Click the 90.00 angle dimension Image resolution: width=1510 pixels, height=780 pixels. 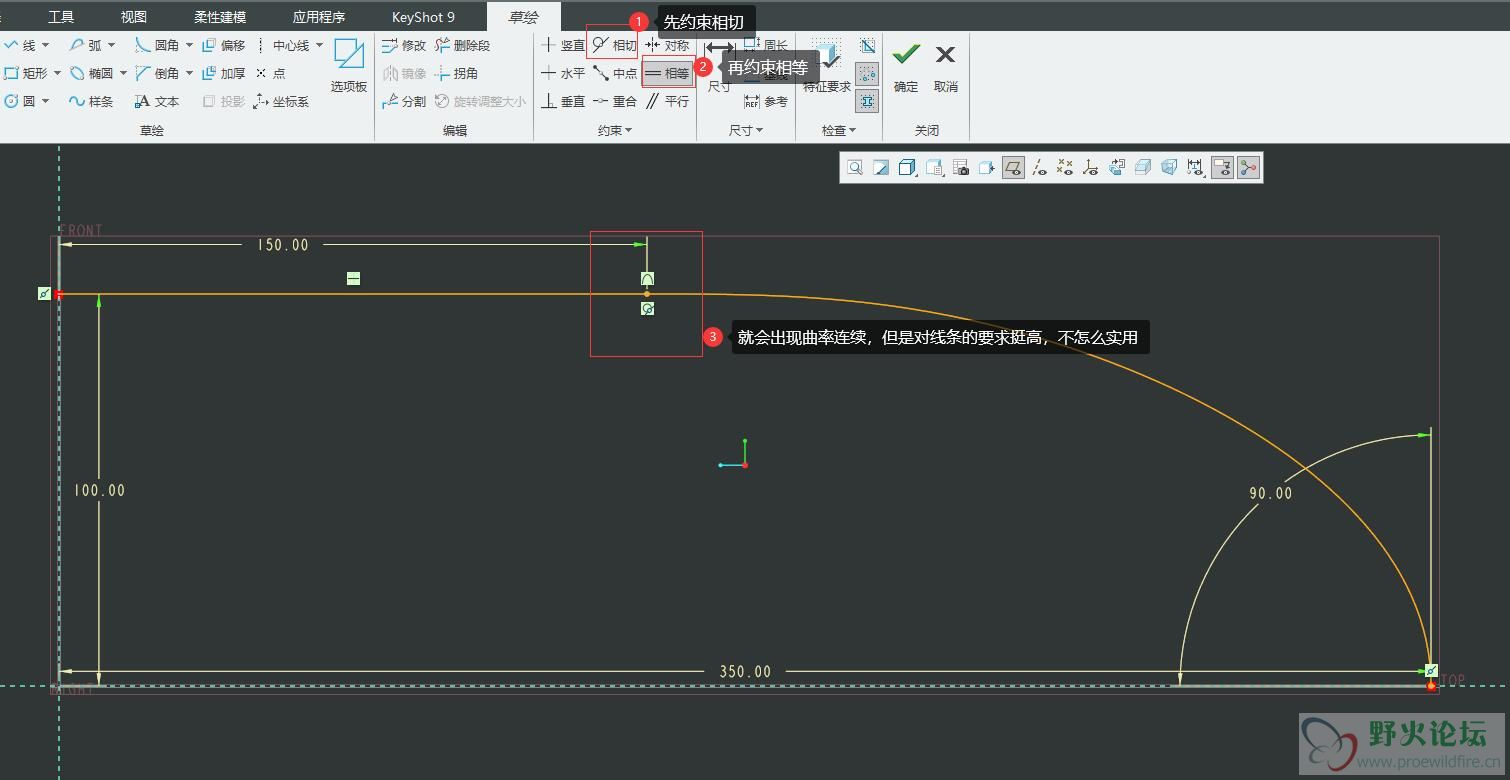tap(1270, 493)
